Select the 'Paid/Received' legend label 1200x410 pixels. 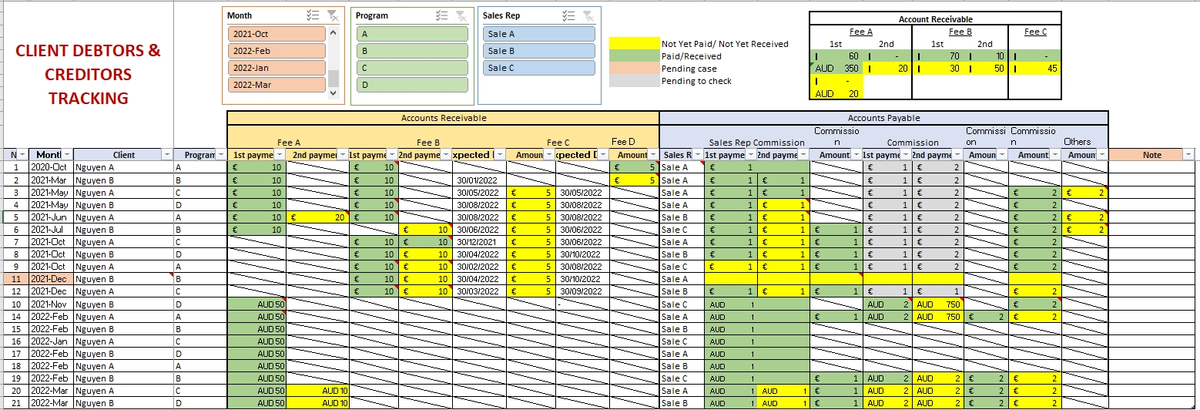(x=690, y=56)
